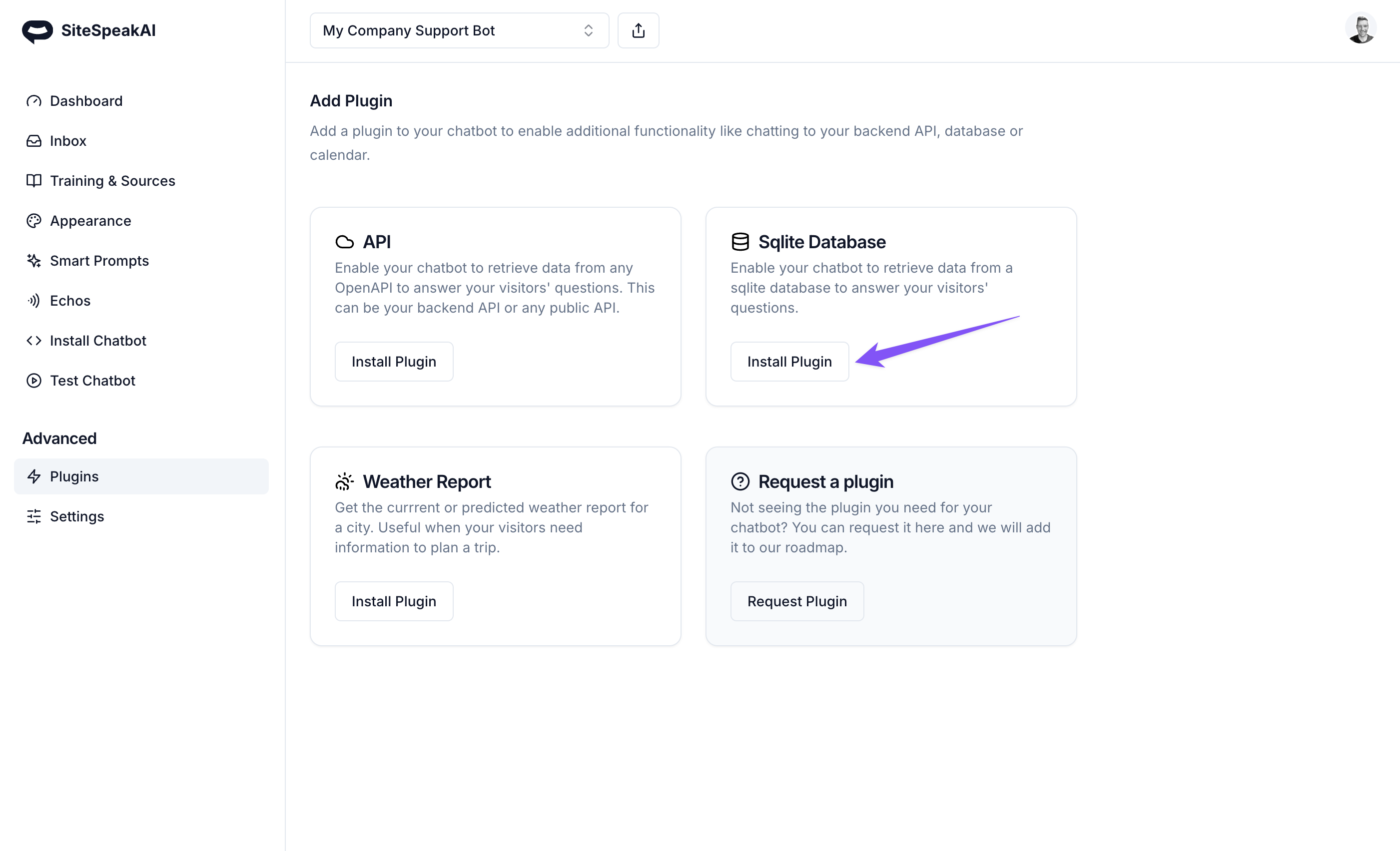Screen dimensions: 1400x851
Task: Click the Echos sound wave icon
Action: click(x=34, y=301)
